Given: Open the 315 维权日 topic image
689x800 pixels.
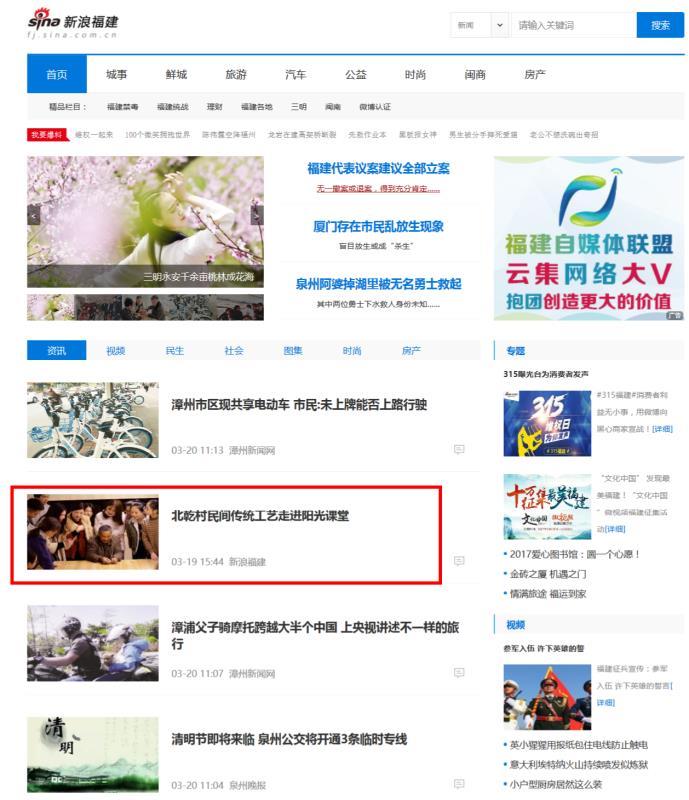Looking at the screenshot, I should tap(547, 423).
